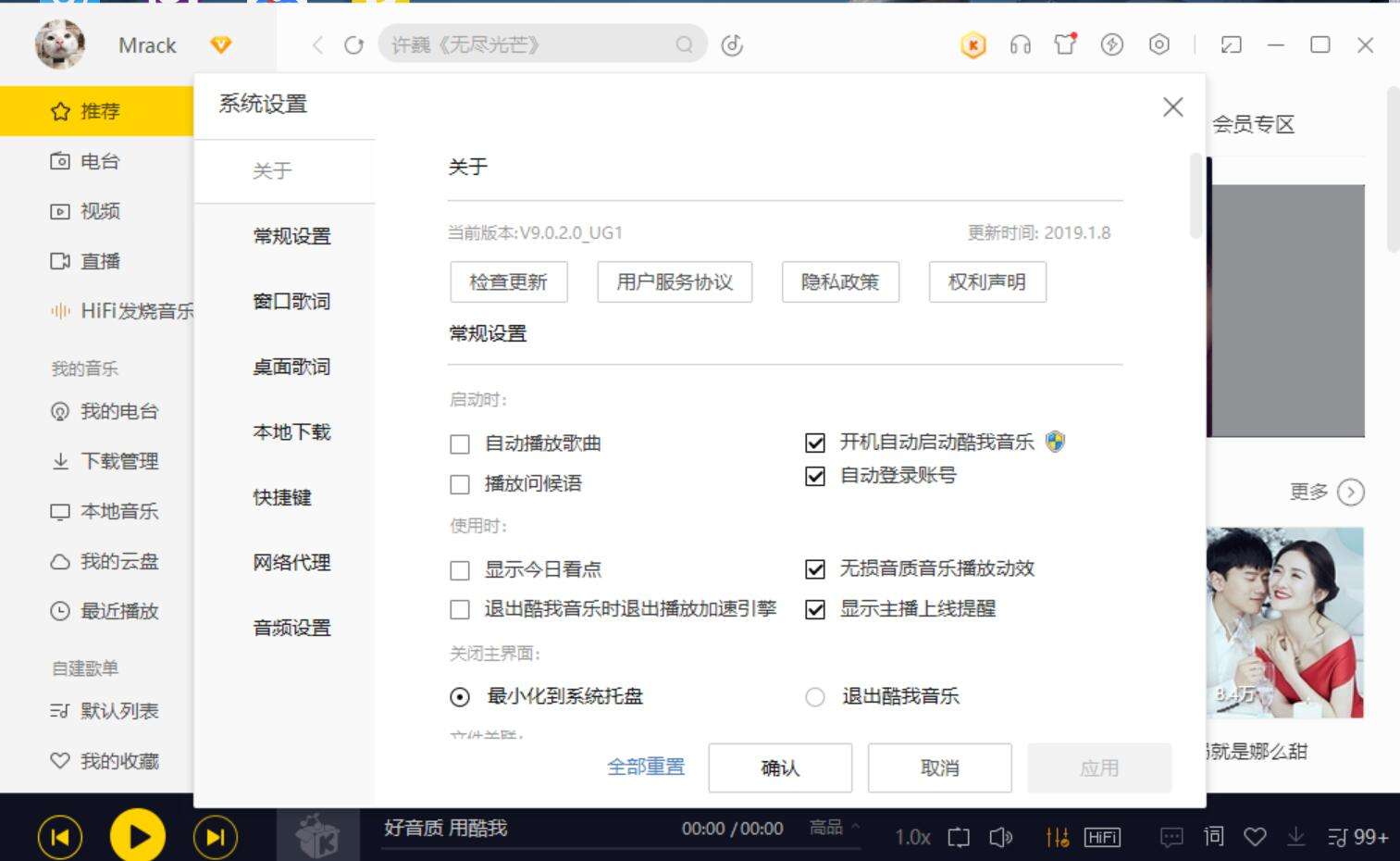Viewport: 1400px width, 861px height.
Task: Uncheck 无损音质音乐播放动效
Action: [x=815, y=568]
